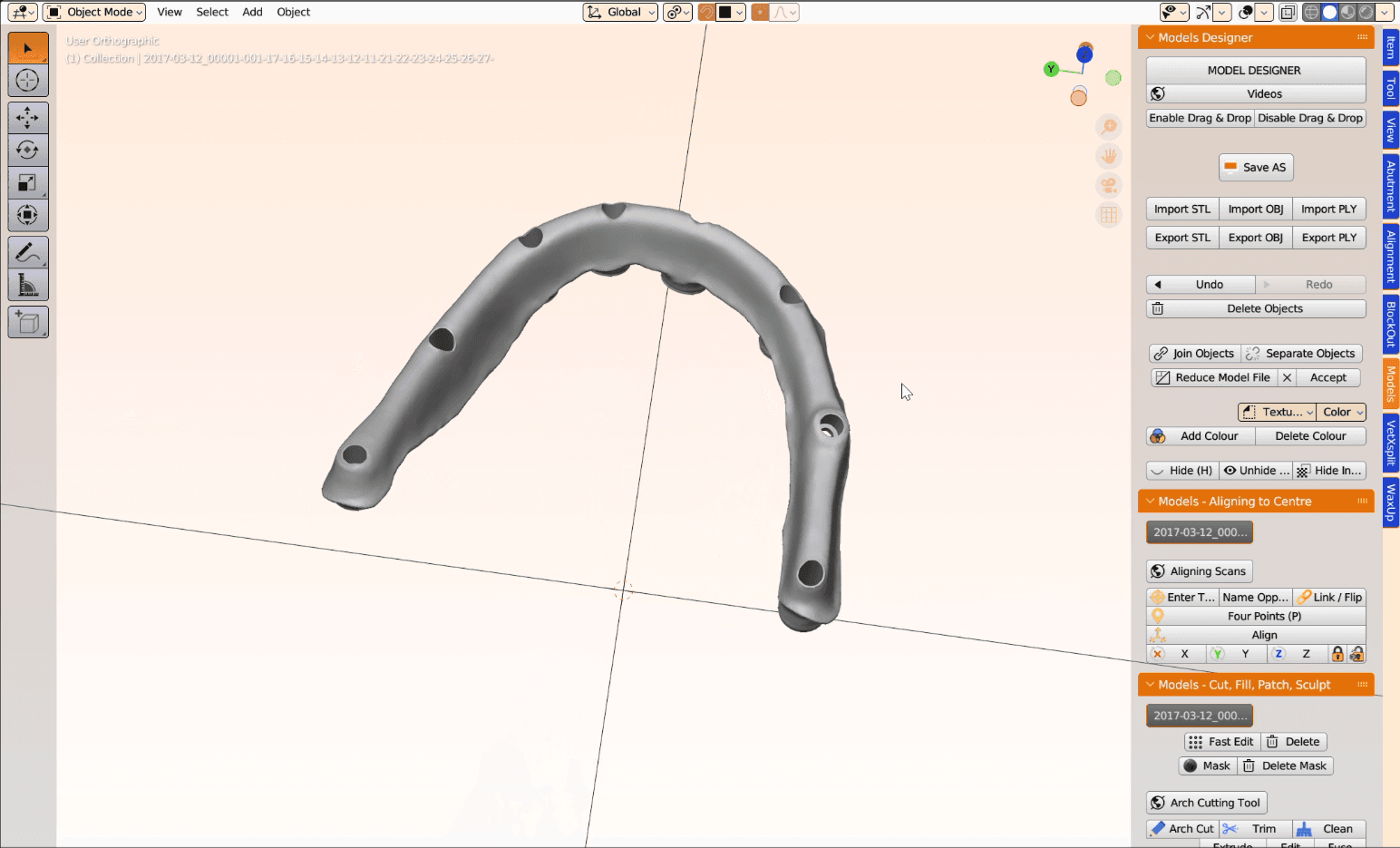The height and width of the screenshot is (848, 1400).
Task: Click the black color swatch in the header
Action: pyautogui.click(x=730, y=12)
